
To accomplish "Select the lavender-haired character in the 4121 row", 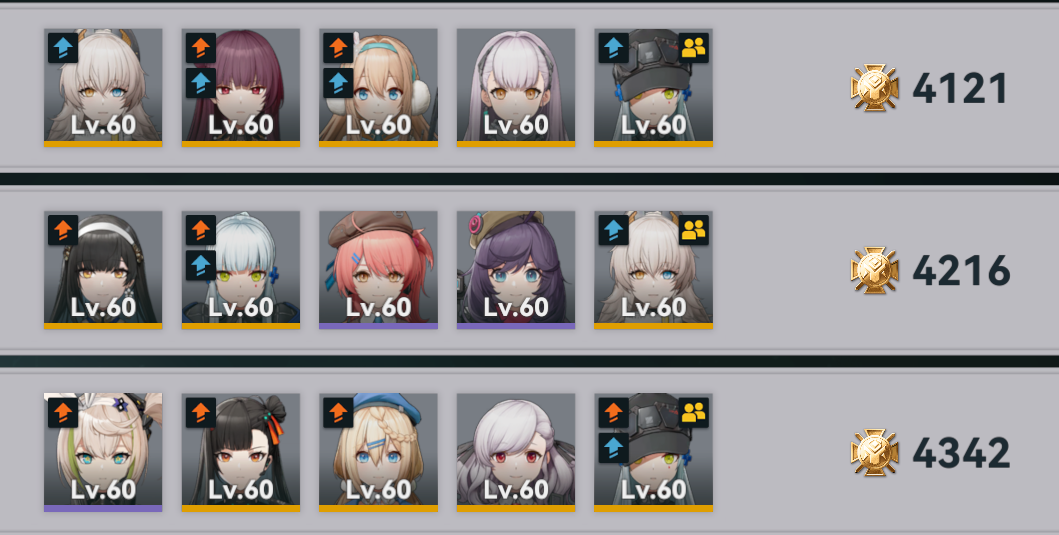I will click(x=516, y=88).
